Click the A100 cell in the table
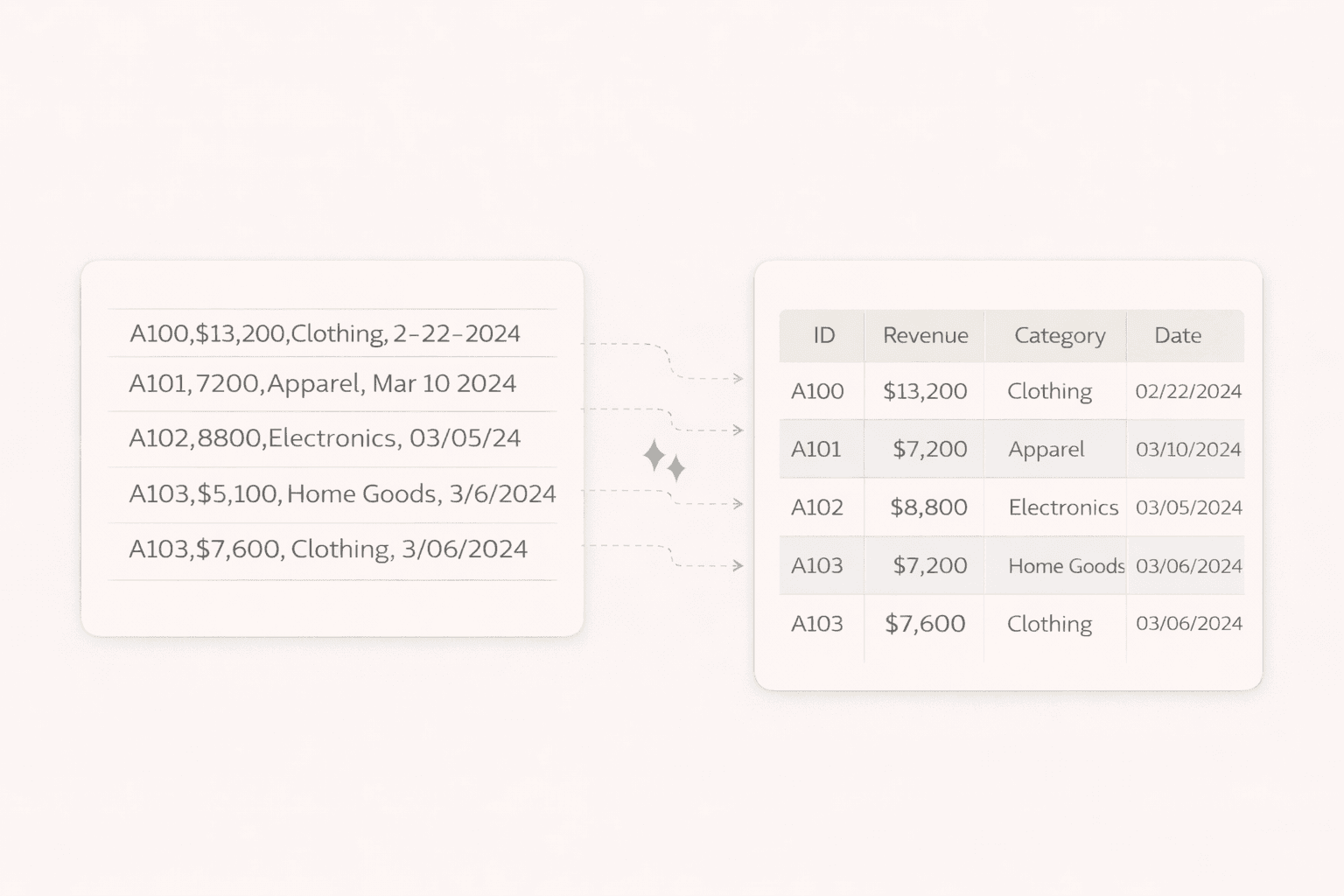1344x896 pixels. [817, 391]
